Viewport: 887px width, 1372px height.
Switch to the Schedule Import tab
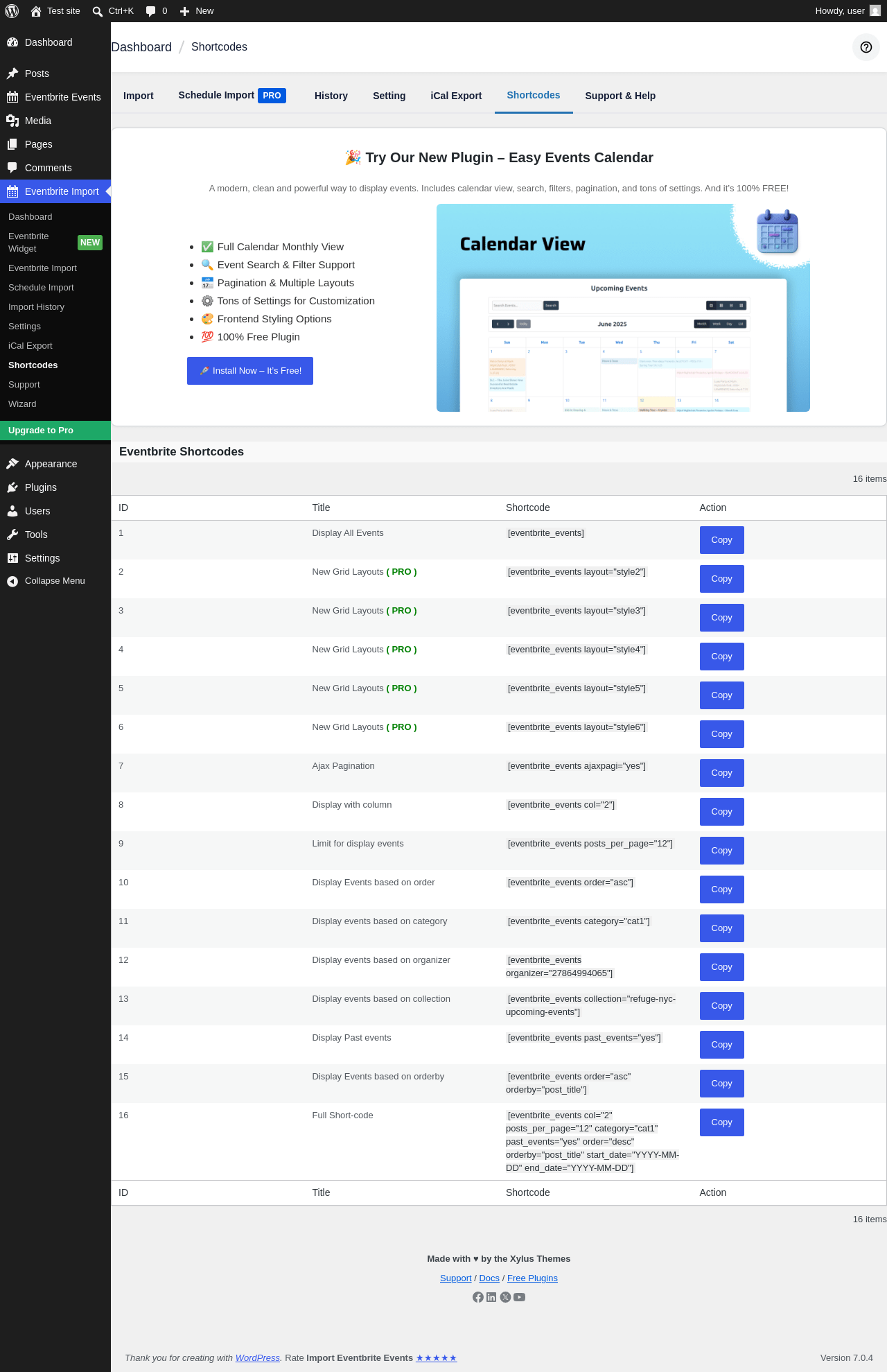(x=232, y=96)
